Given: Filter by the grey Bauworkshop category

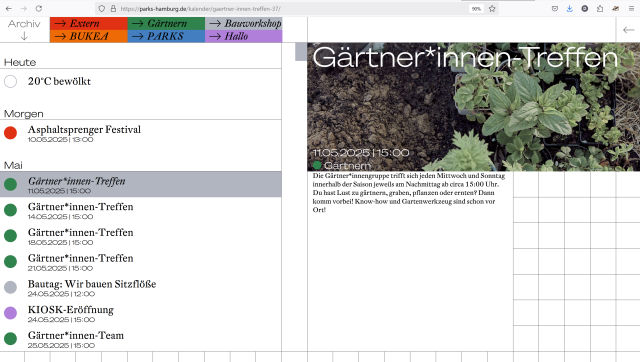Looking at the screenshot, I should point(244,23).
